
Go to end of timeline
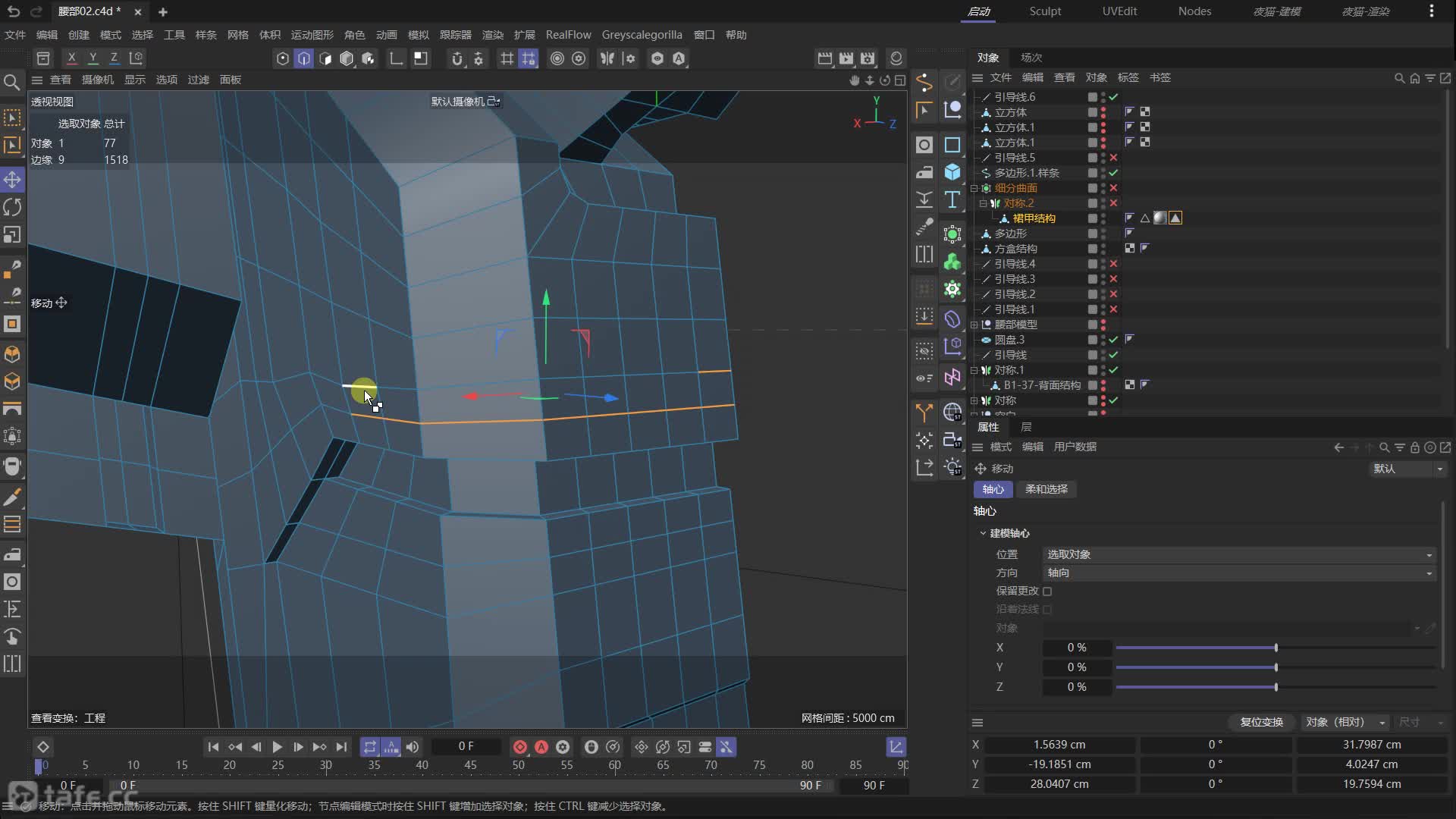pos(342,747)
